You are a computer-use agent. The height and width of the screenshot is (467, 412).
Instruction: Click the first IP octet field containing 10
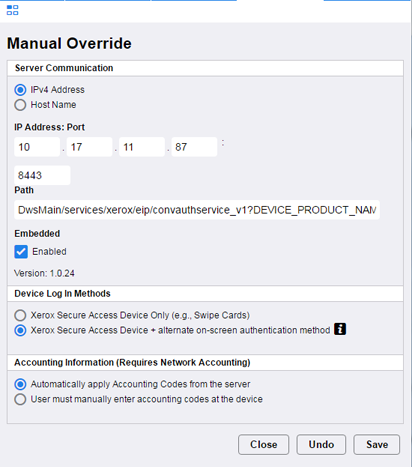pos(37,147)
